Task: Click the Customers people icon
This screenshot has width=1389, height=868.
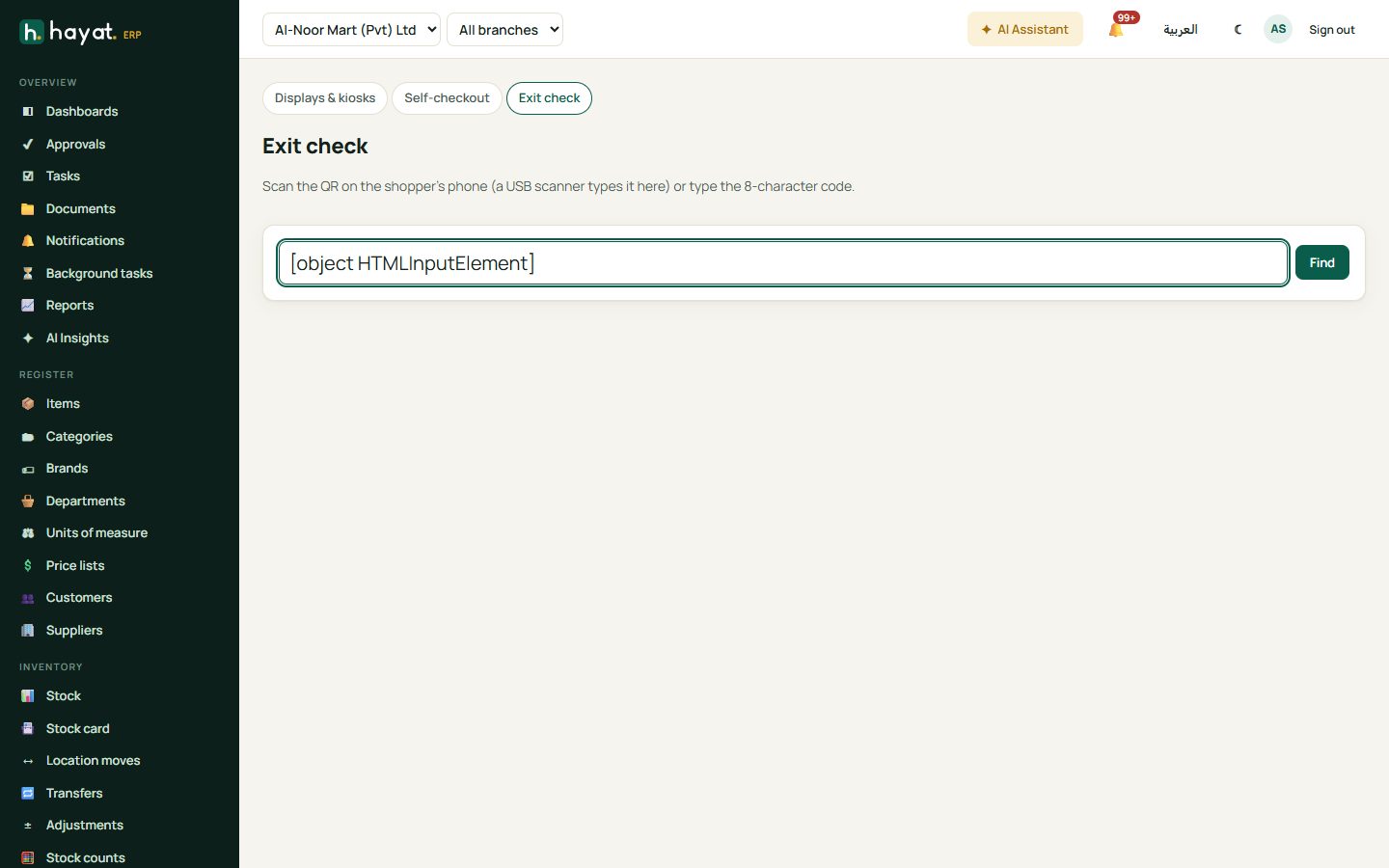Action: (x=28, y=598)
